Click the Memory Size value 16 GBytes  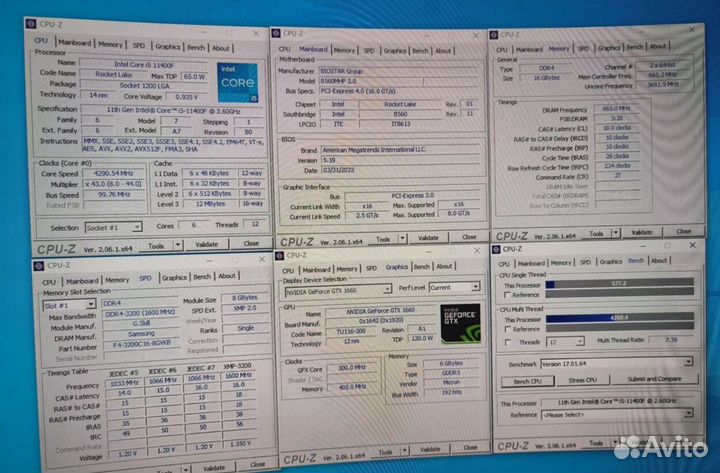click(x=546, y=78)
